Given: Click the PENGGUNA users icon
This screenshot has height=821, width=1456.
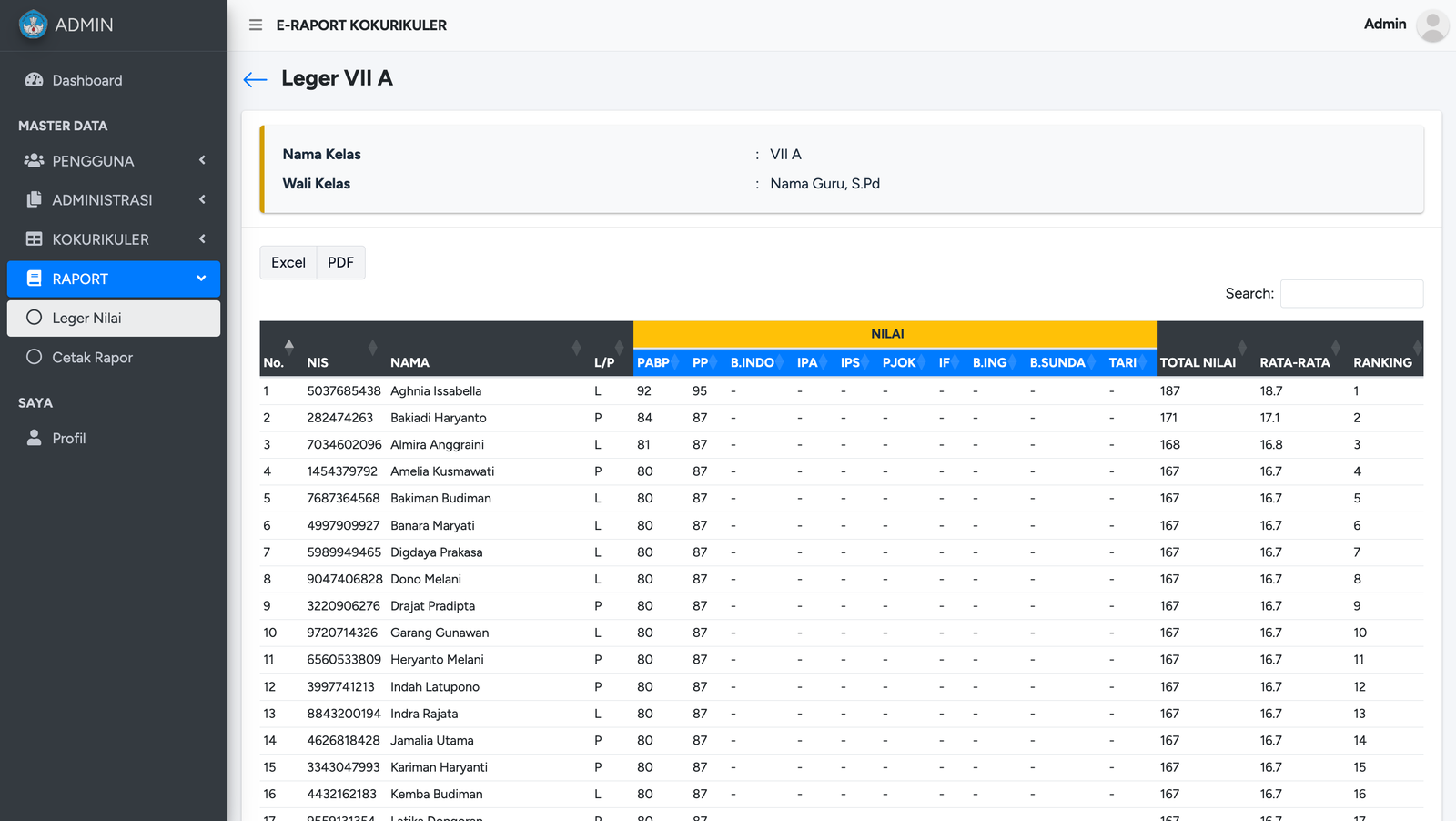Looking at the screenshot, I should [x=35, y=161].
